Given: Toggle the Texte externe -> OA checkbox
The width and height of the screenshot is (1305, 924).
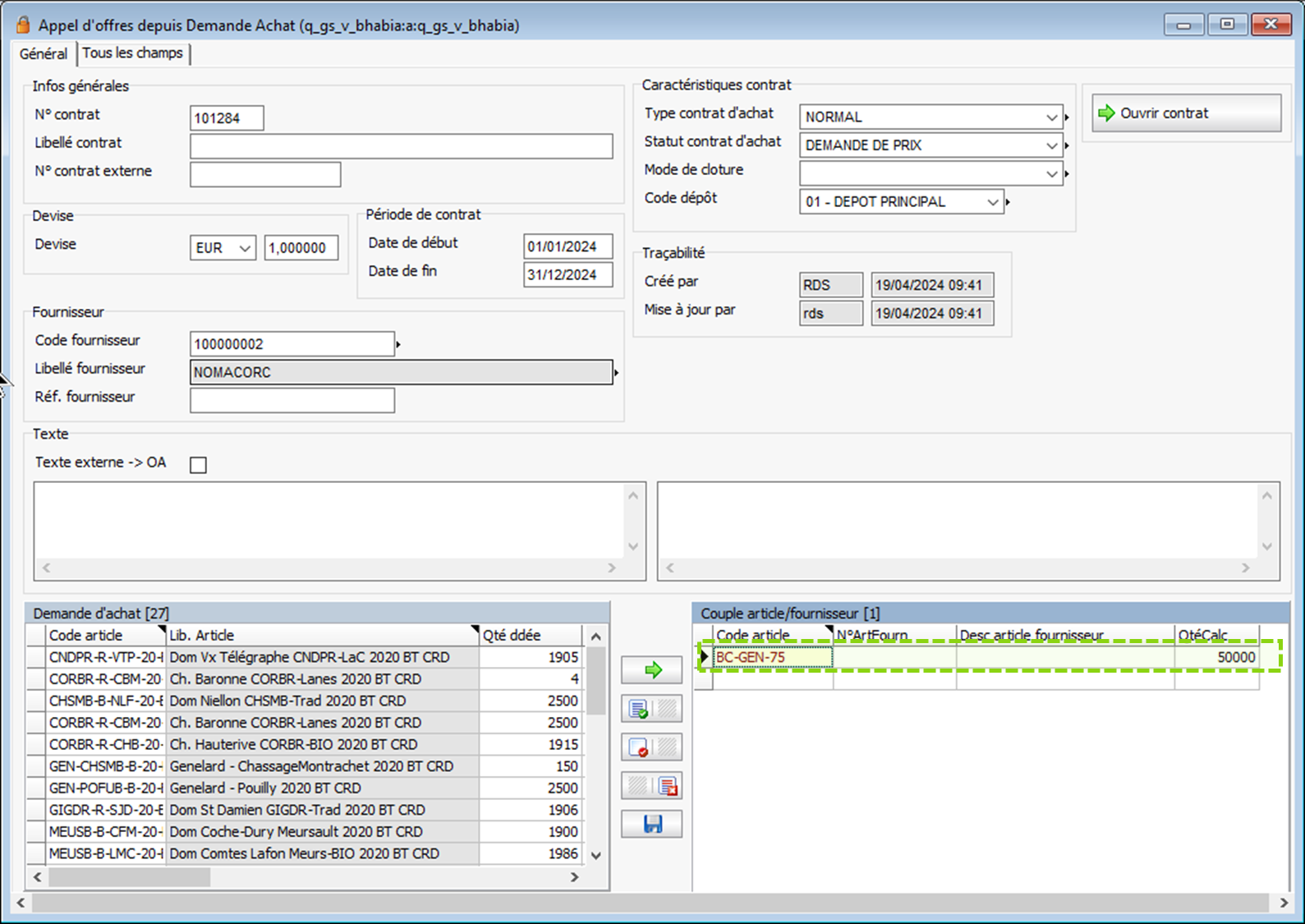Looking at the screenshot, I should pos(198,465).
